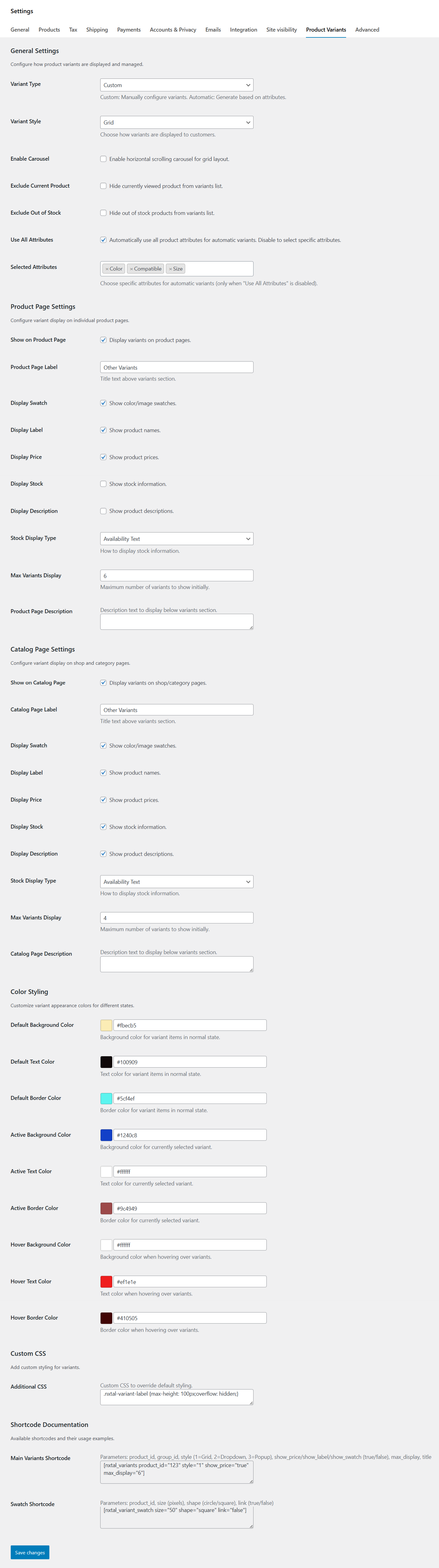This screenshot has width=439, height=1568.
Task: Expand the Variant Style dropdown
Action: (177, 122)
